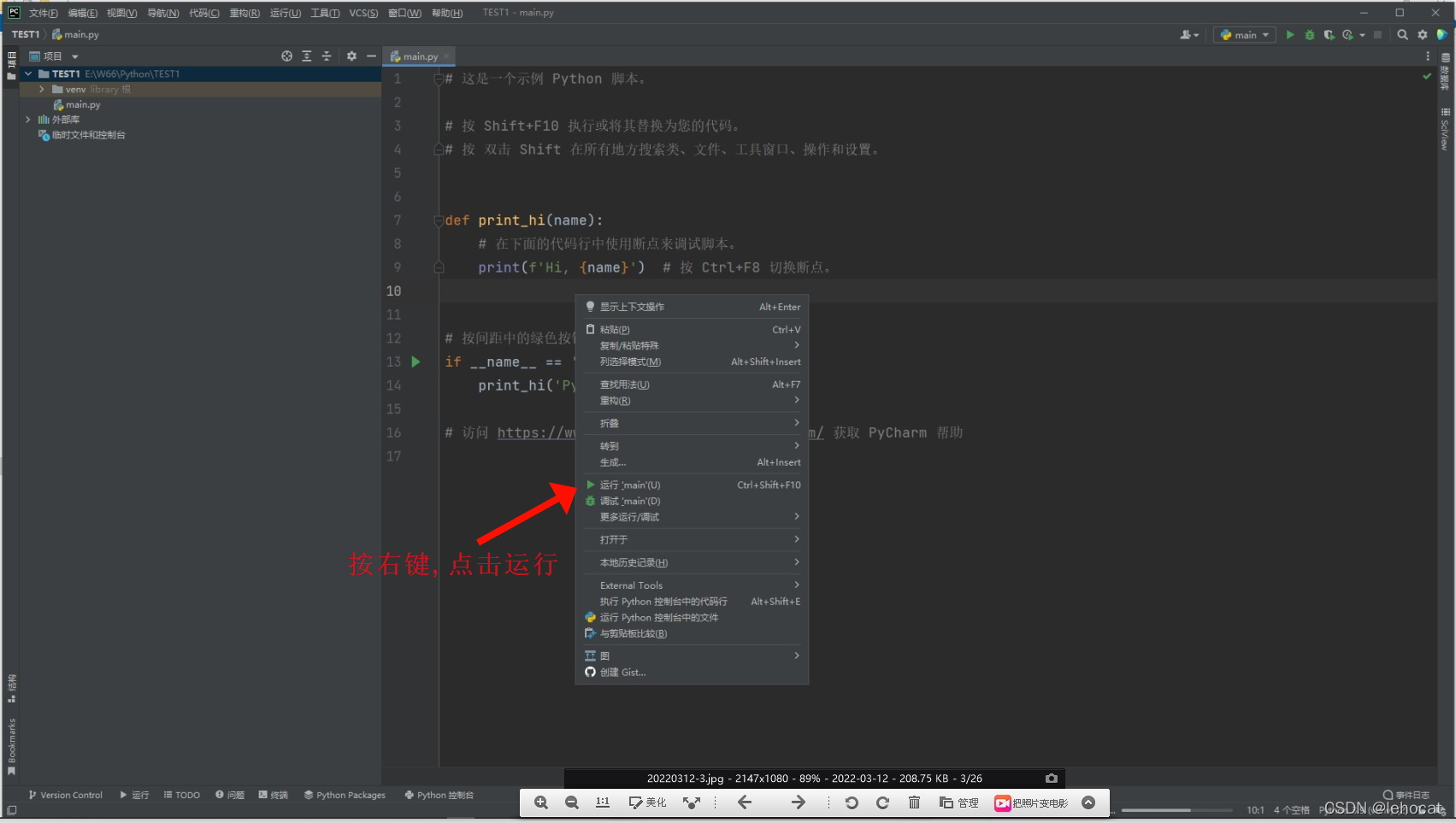1456x823 pixels.
Task: Click the editor tab three-dot options icon
Action: pyautogui.click(x=1428, y=56)
